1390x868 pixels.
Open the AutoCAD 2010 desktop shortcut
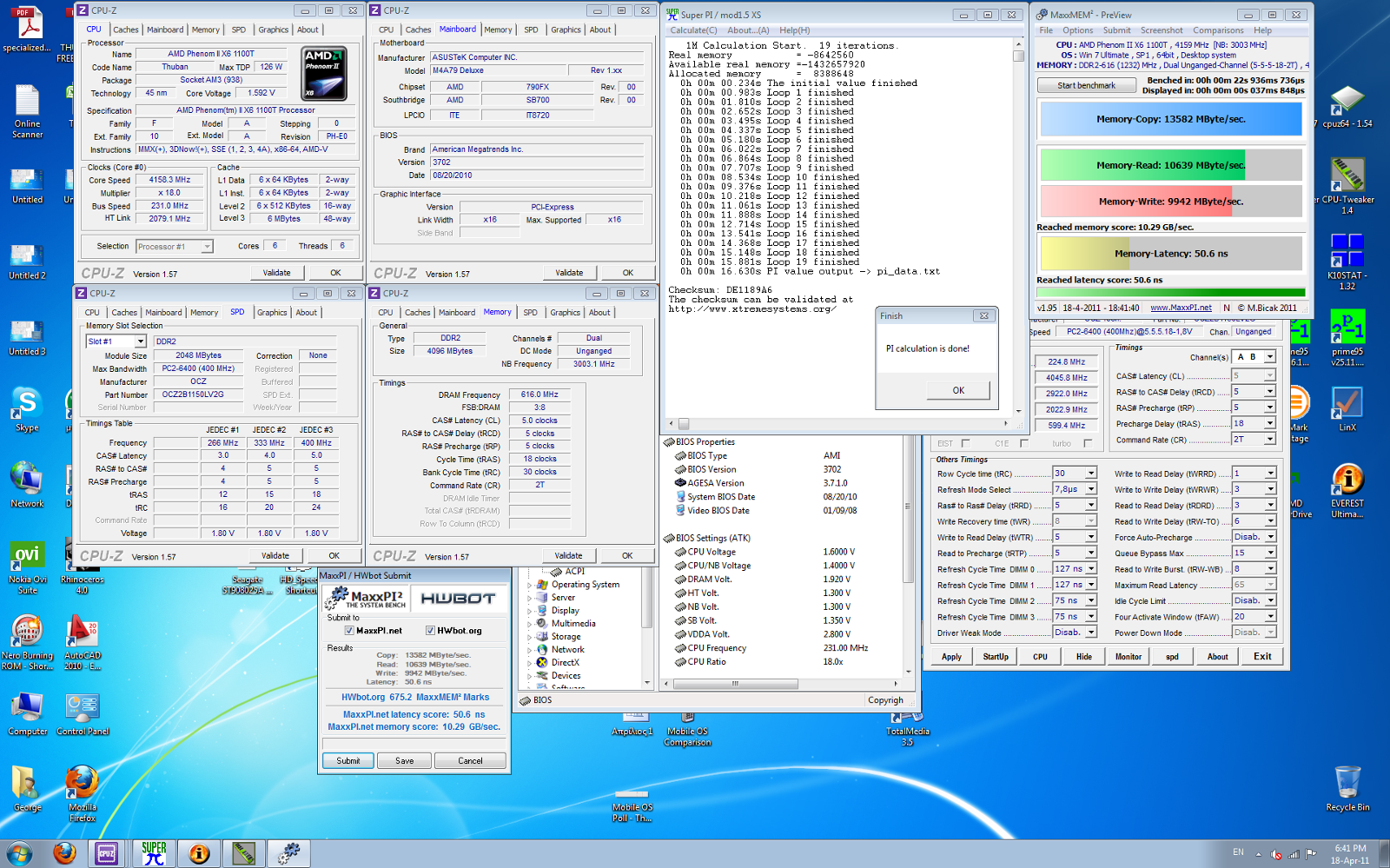tap(83, 643)
